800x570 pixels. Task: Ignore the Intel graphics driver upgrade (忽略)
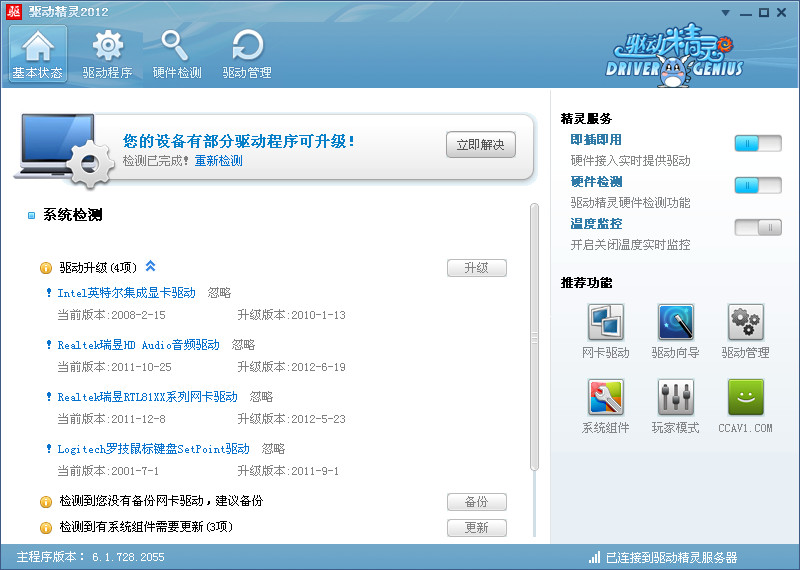[x=219, y=293]
